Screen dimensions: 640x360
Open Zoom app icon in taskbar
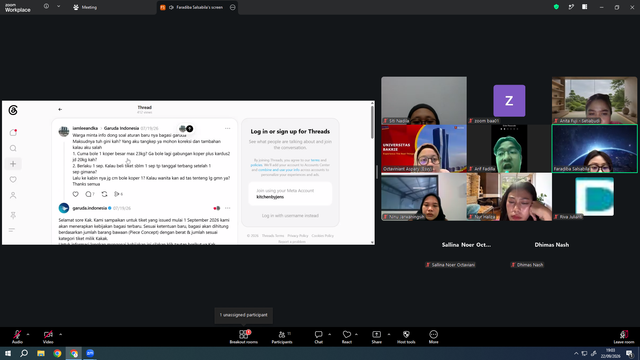tap(90, 353)
